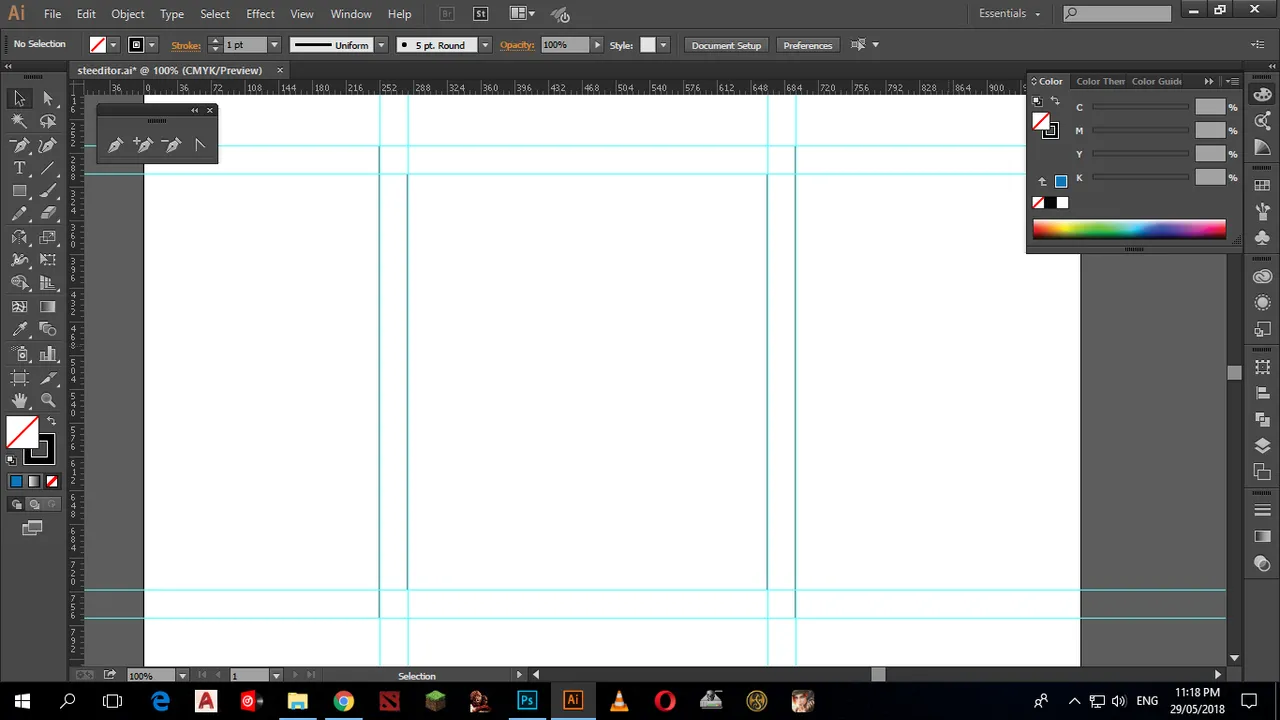Select the Eraser tool
The width and height of the screenshot is (1280, 720).
47,214
